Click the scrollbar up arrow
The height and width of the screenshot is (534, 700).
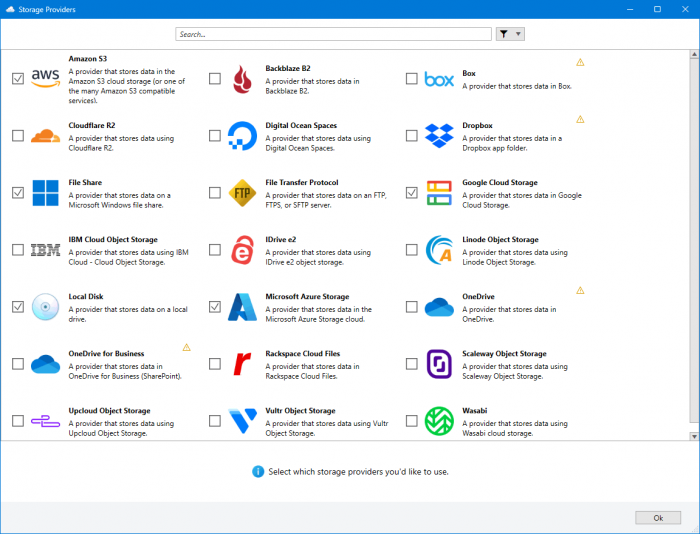[x=694, y=55]
